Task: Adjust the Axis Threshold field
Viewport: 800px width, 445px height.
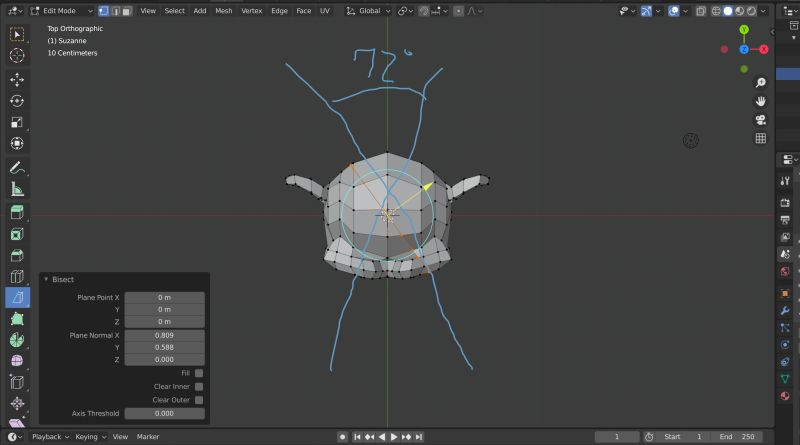Action: [164, 413]
